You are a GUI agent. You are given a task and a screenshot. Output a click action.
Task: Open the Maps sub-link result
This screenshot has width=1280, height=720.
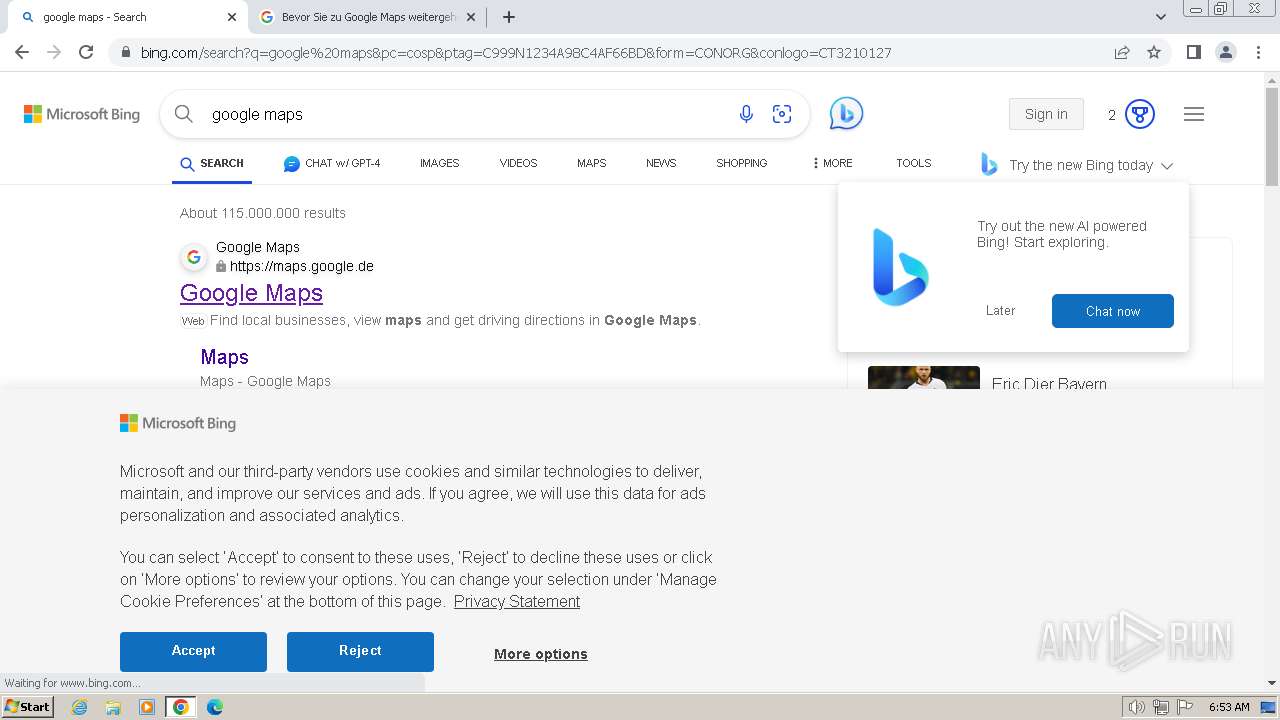[224, 357]
